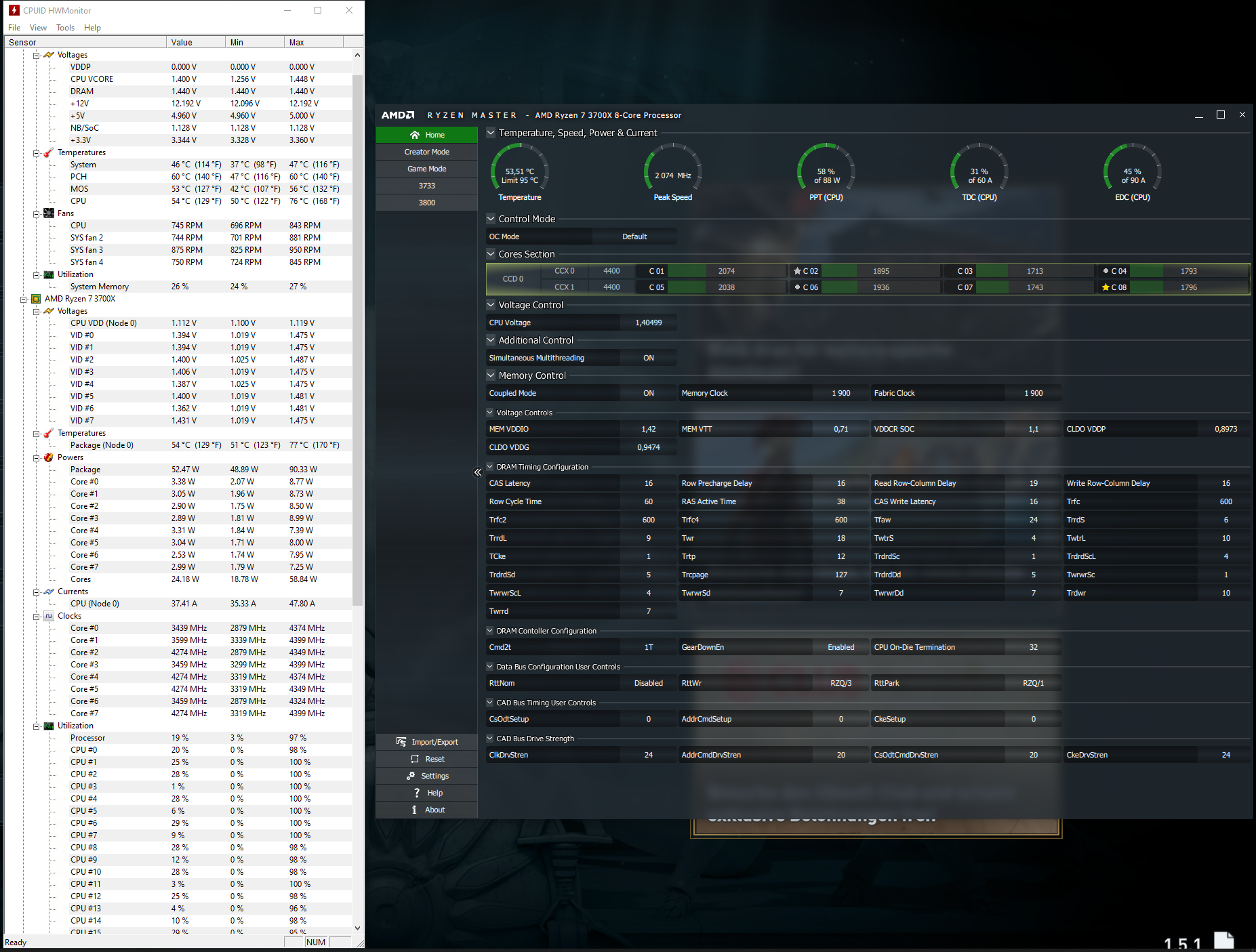Toggle the GearDownEn Enabled value

click(x=840, y=647)
